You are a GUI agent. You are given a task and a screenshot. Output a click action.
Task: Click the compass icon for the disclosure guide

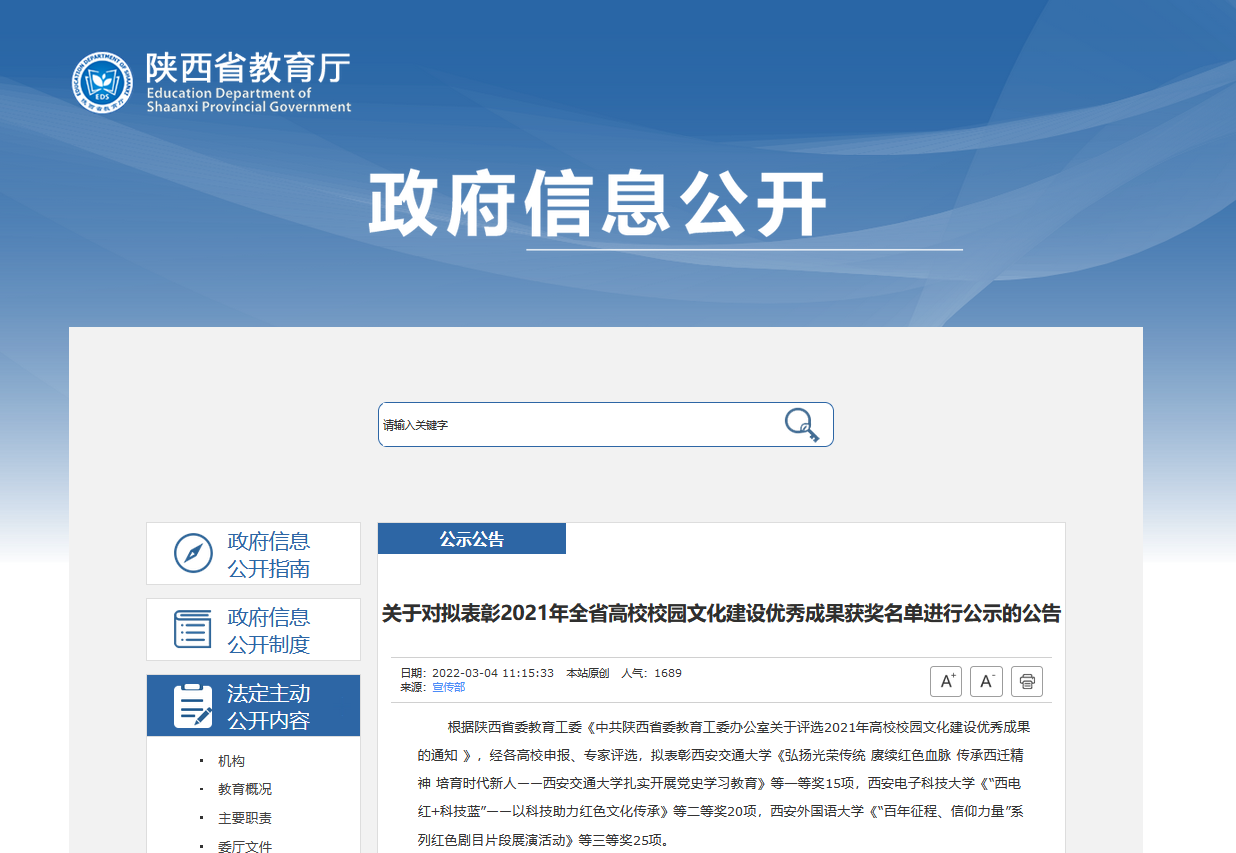(193, 553)
